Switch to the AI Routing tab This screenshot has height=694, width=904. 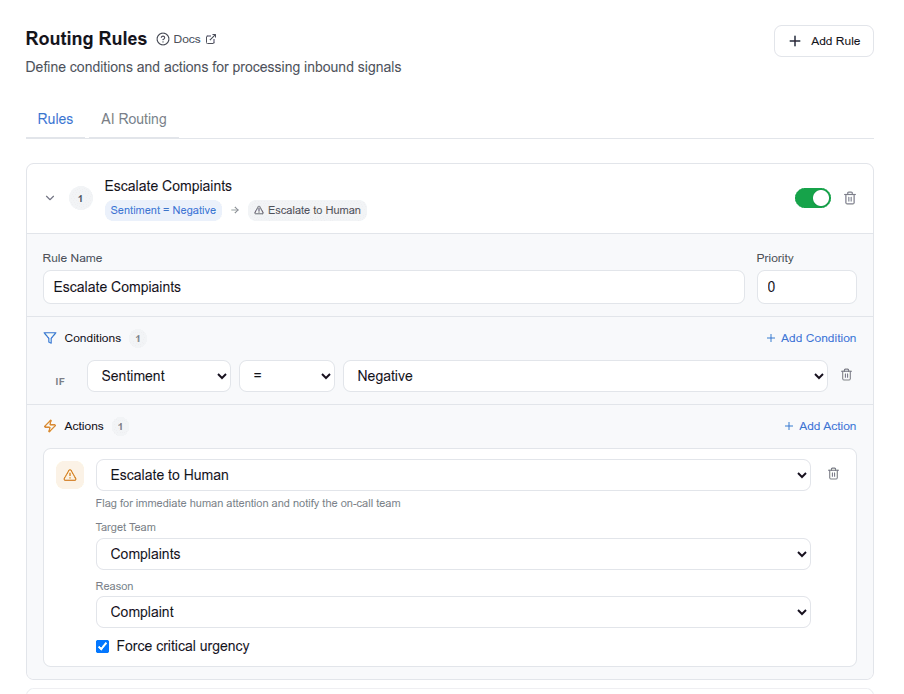[133, 119]
